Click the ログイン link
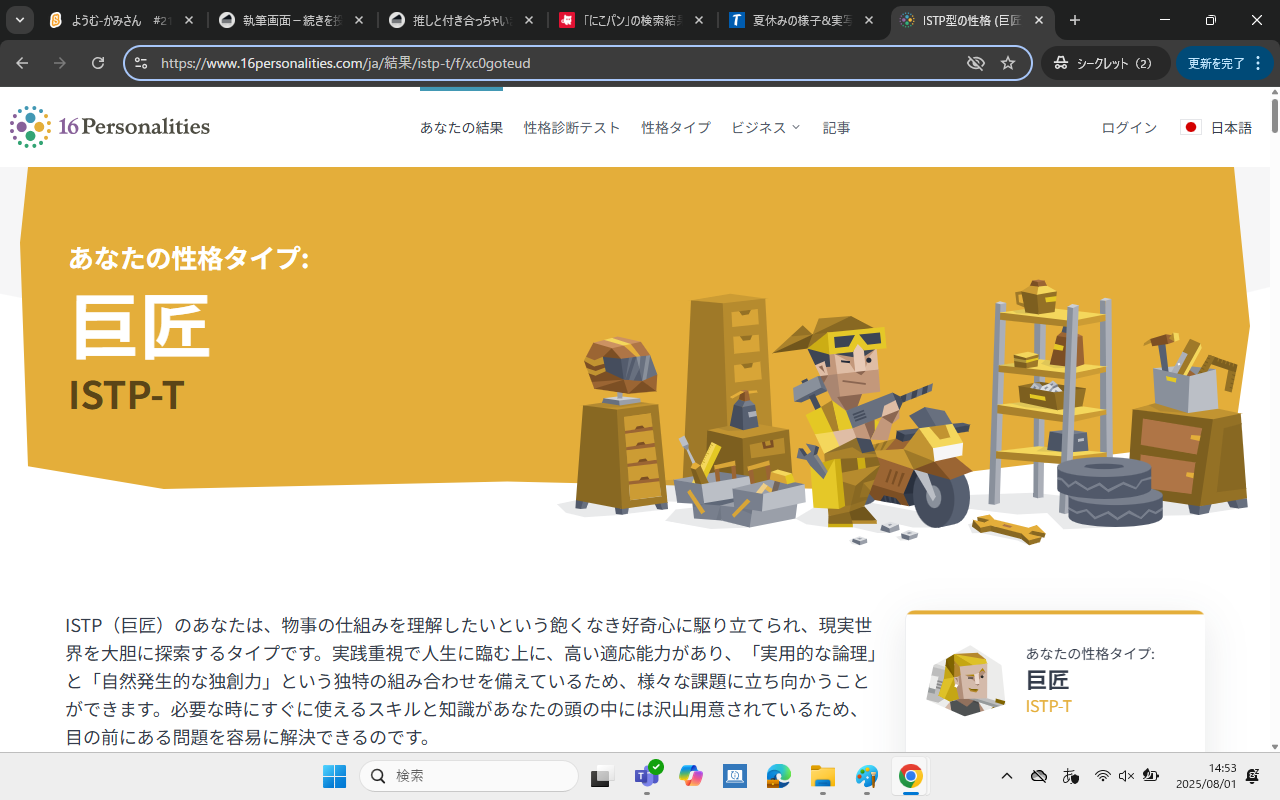The height and width of the screenshot is (800, 1280). click(x=1129, y=127)
